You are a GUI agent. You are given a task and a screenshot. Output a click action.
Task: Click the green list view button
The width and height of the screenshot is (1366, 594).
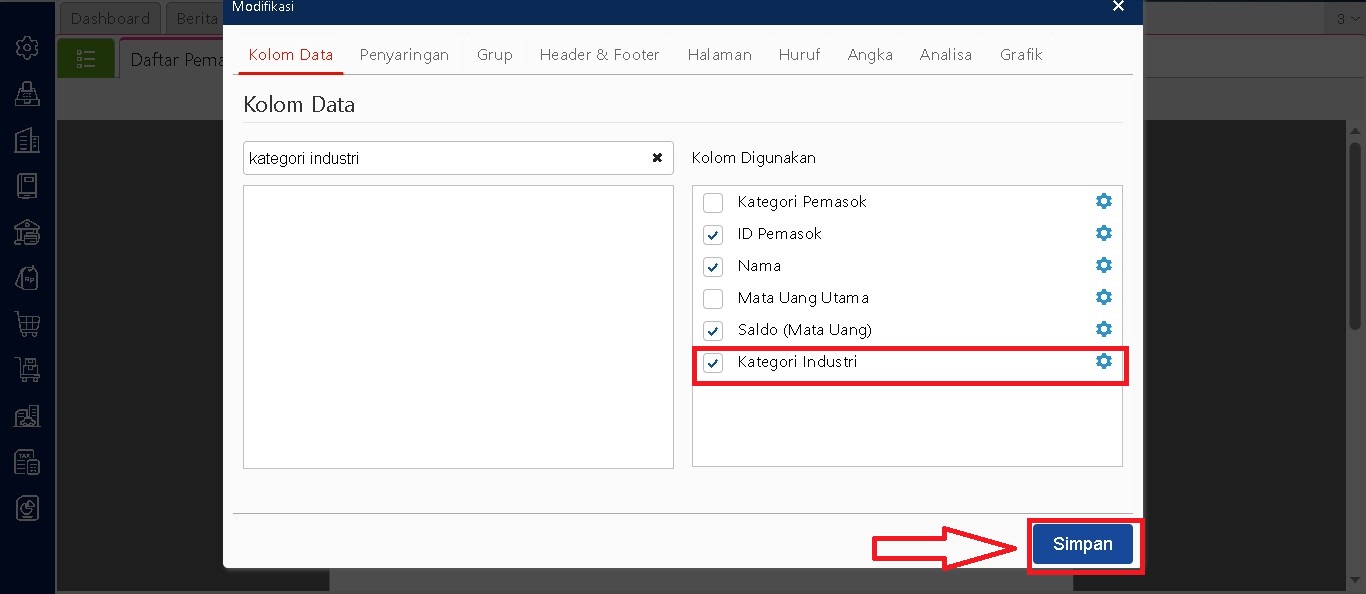pos(86,59)
